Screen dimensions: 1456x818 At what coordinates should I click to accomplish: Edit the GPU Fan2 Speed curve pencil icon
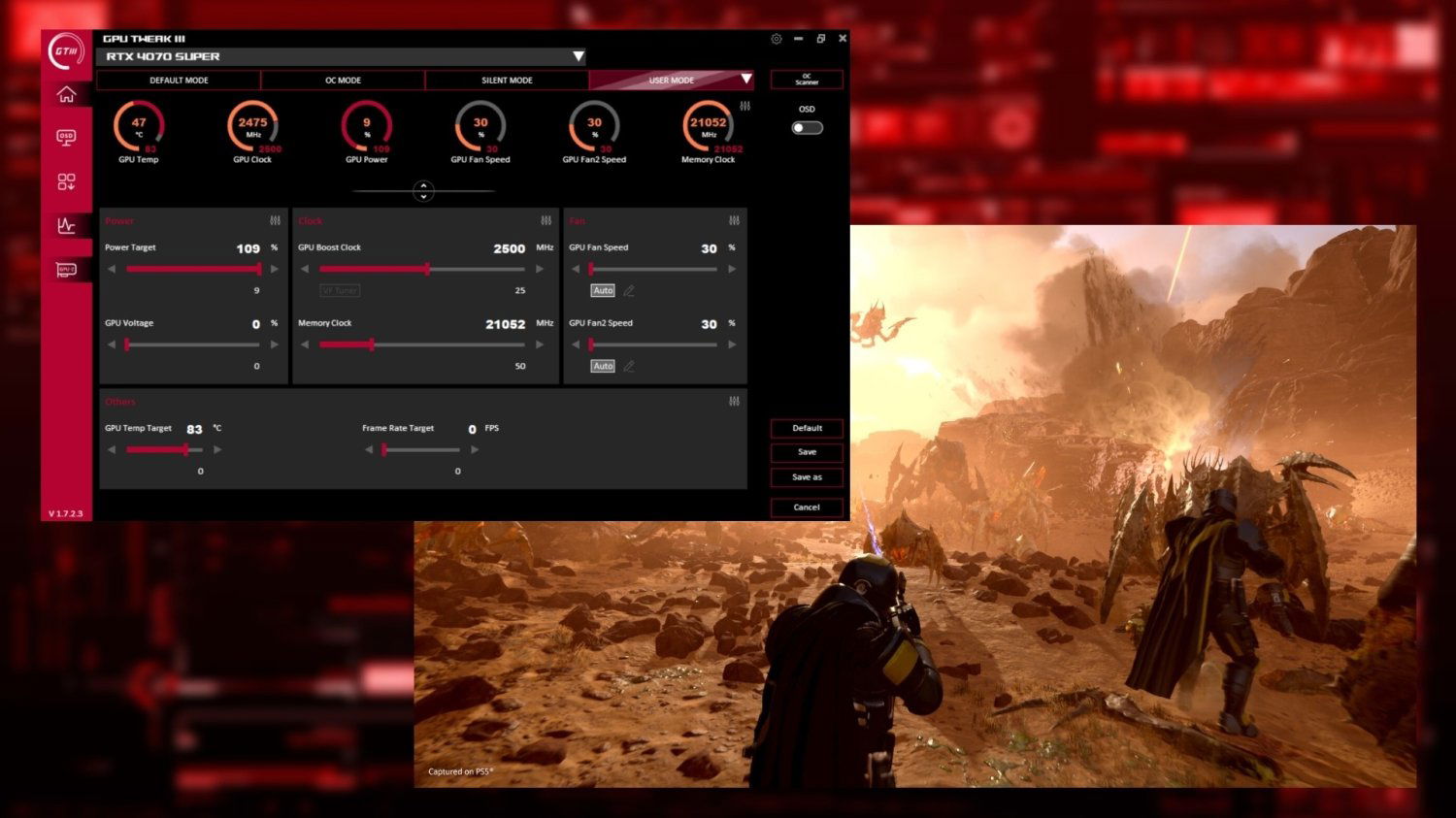[x=629, y=366]
